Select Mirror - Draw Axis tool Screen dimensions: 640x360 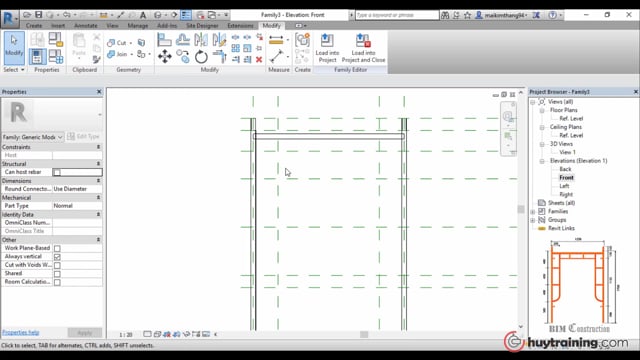tap(219, 40)
